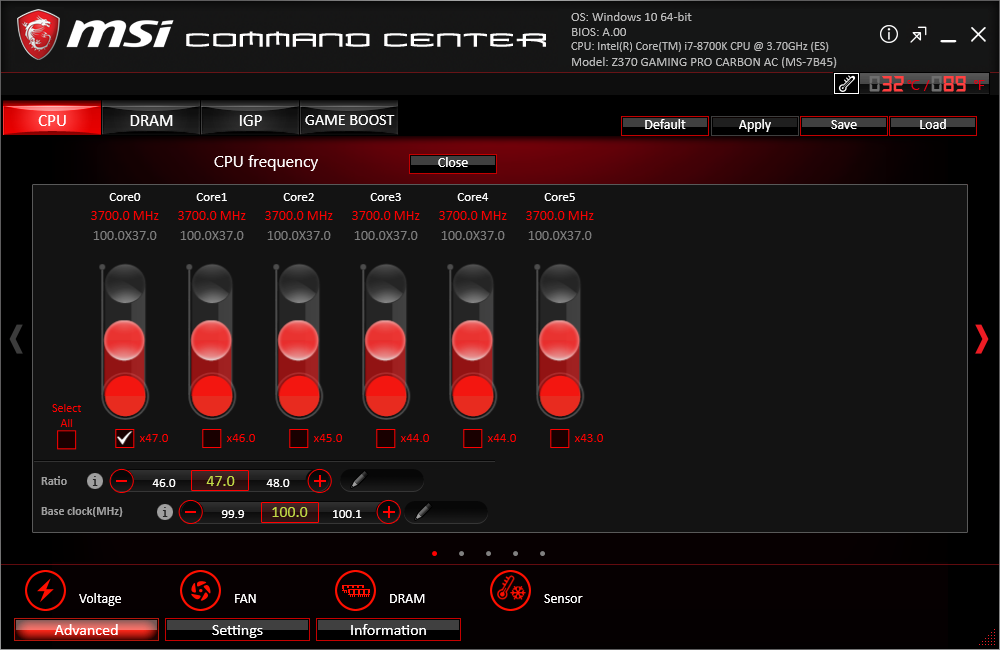
Task: Click the Core1 frequency slider knob
Action: point(211,340)
